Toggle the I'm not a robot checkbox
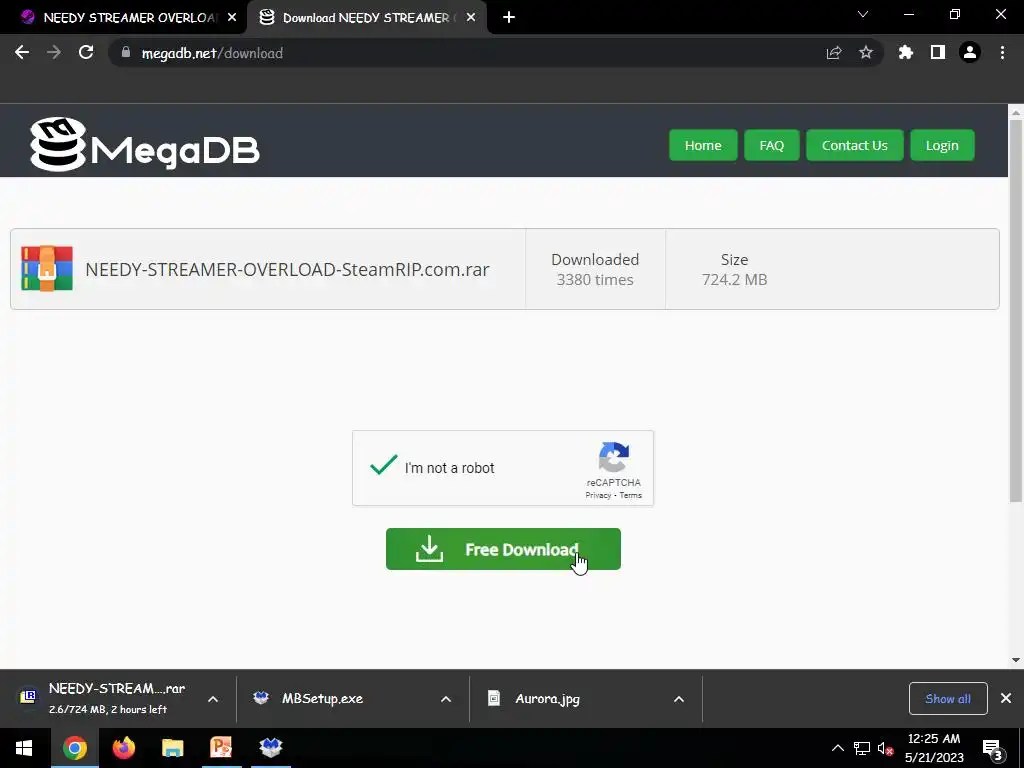The image size is (1024, 768). 383,466
